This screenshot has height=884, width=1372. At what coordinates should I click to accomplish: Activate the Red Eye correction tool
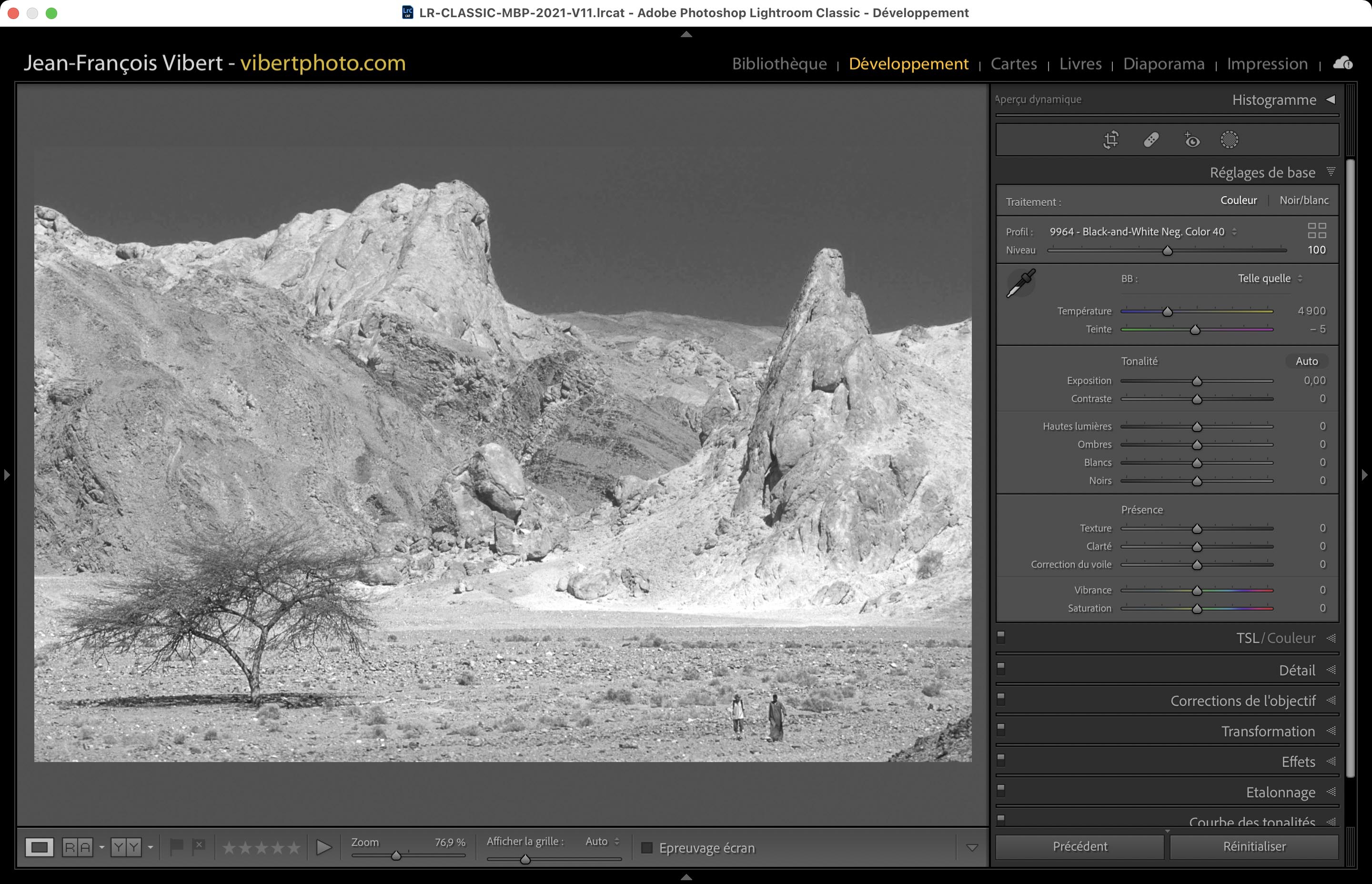[x=1192, y=140]
